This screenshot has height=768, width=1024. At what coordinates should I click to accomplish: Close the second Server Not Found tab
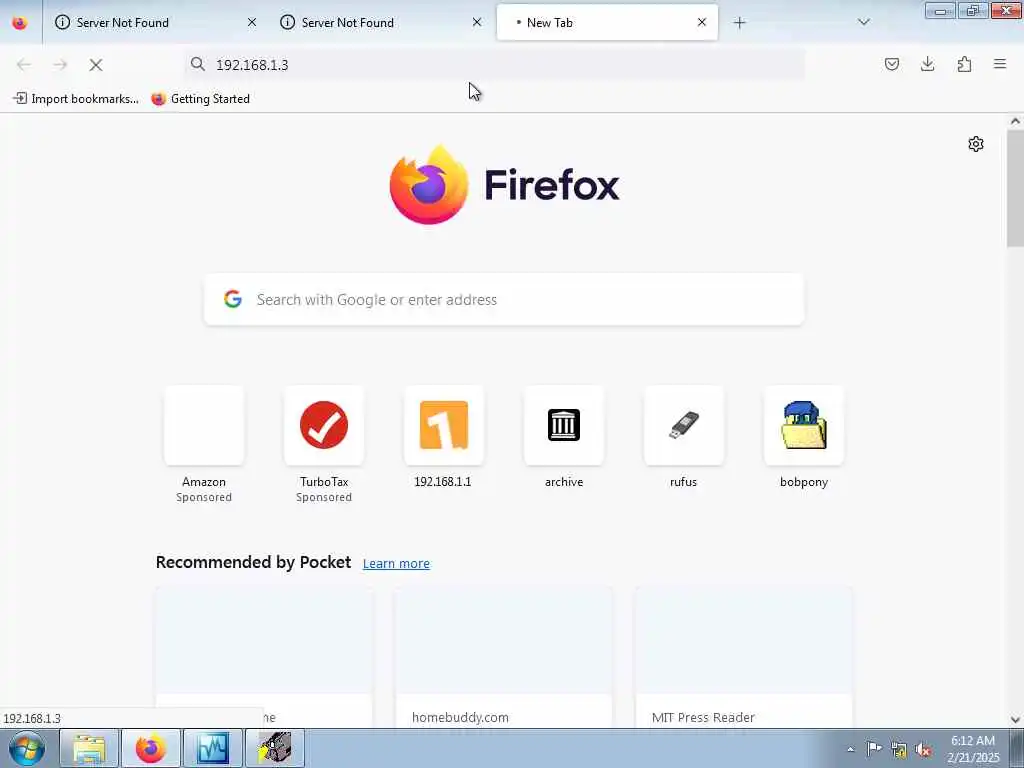tap(477, 22)
